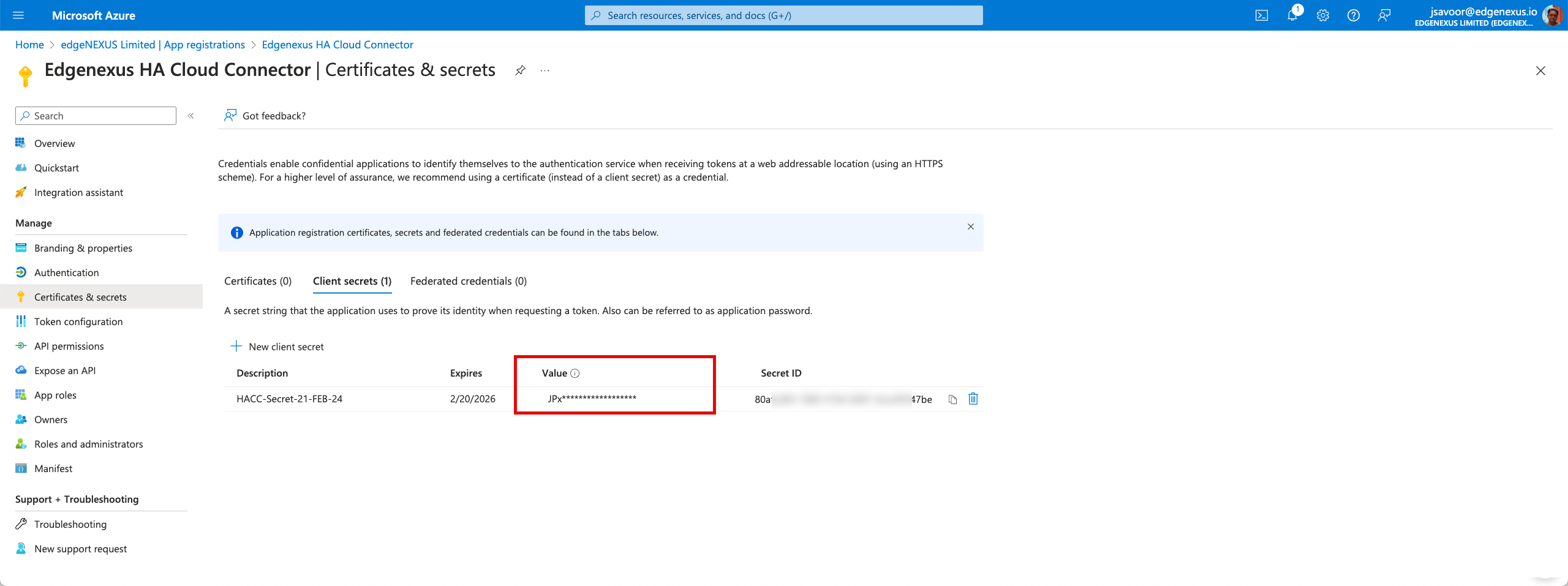Switch to Certificates (0) tab

click(258, 281)
